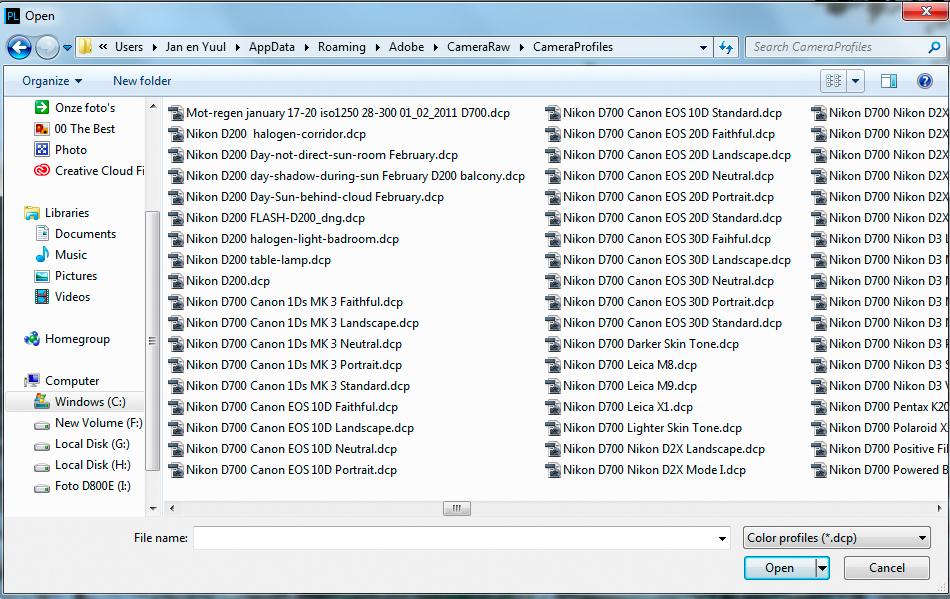The height and width of the screenshot is (599, 950).
Task: Select Nikon D700 Lighter Skin Tone.dcp
Action: click(643, 428)
